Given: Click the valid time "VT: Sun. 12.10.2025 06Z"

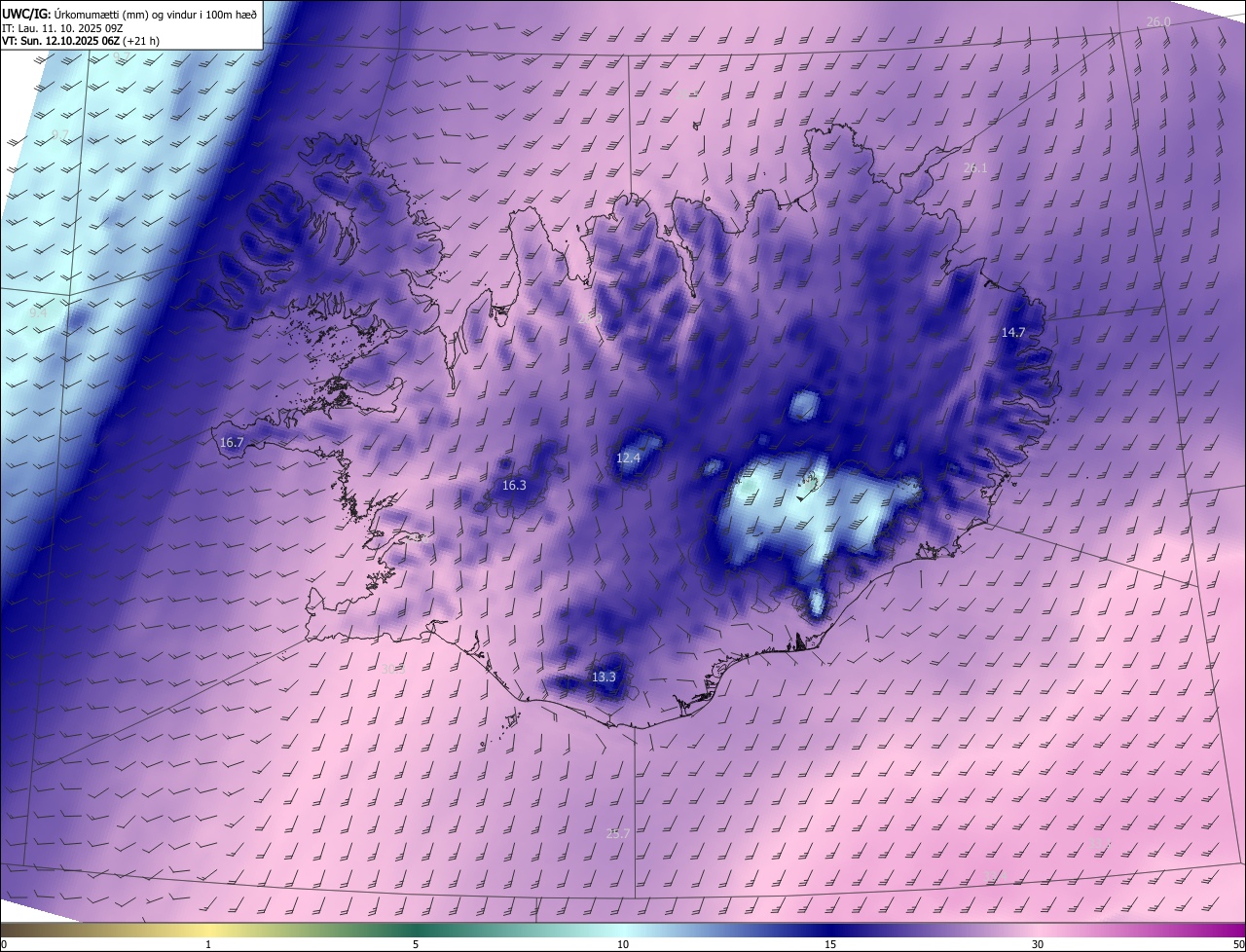Looking at the screenshot, I should (59, 42).
